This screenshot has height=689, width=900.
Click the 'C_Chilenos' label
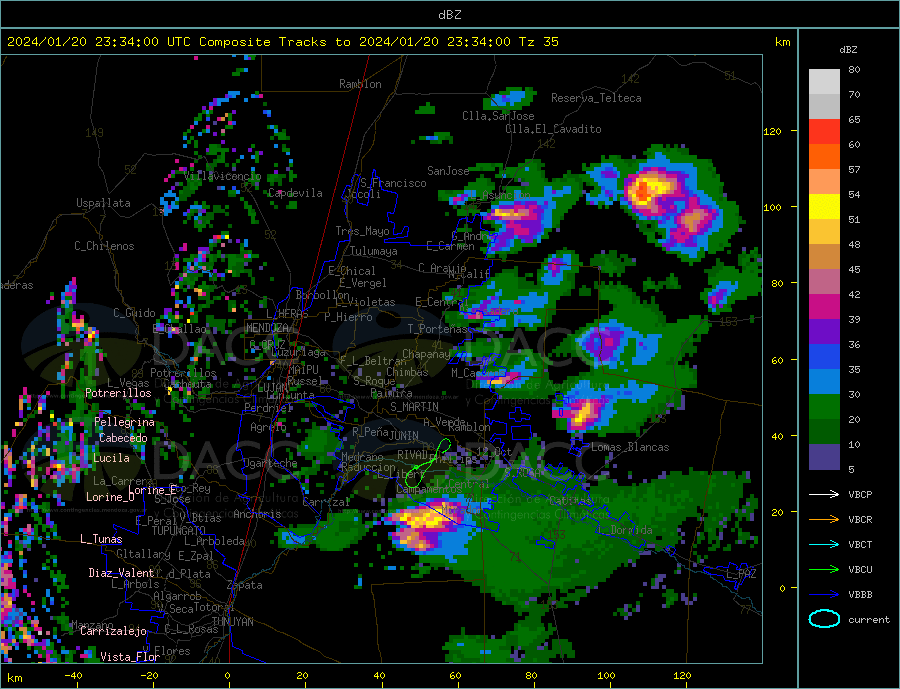coord(104,246)
